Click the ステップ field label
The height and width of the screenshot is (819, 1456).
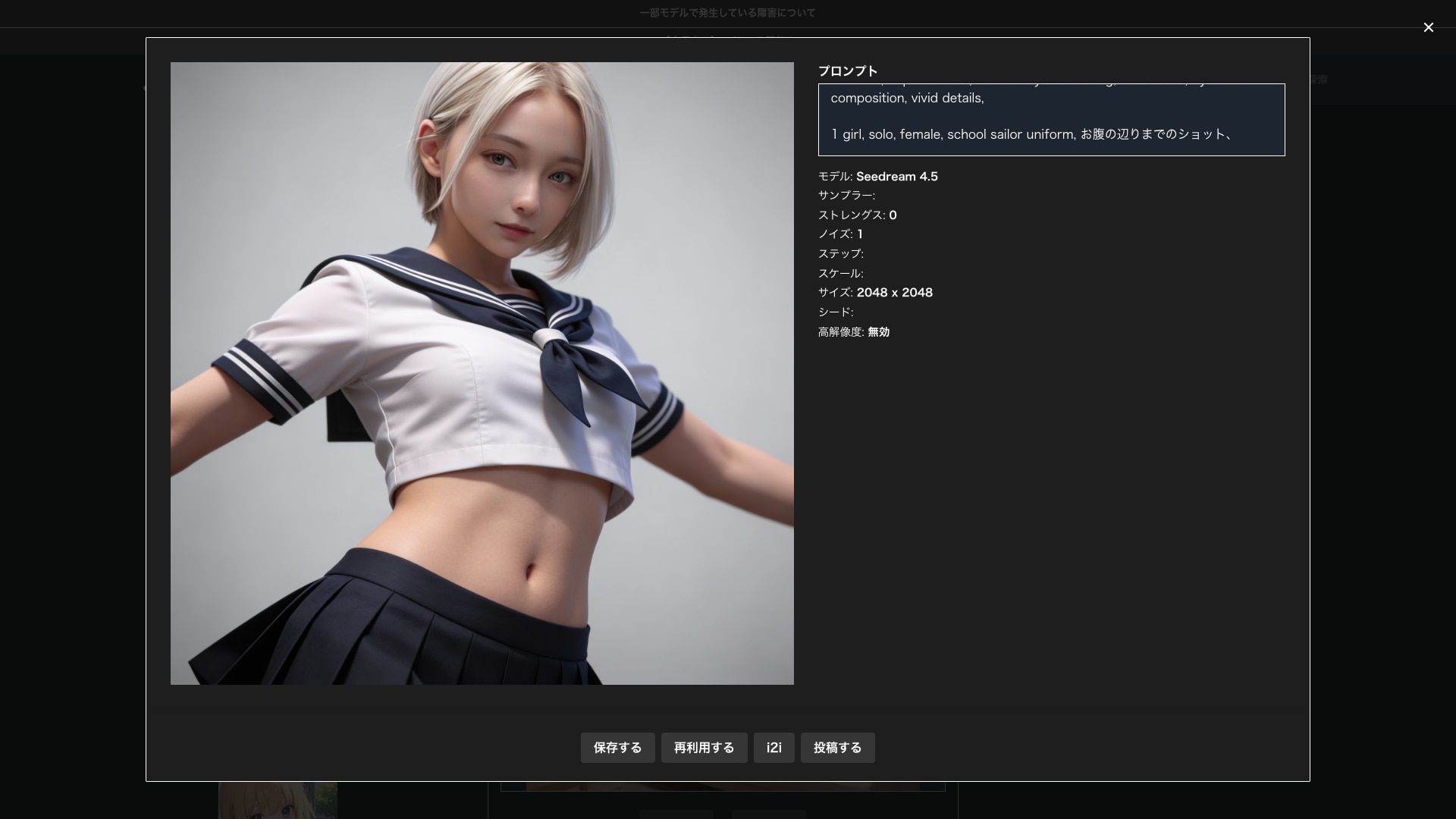(x=839, y=254)
